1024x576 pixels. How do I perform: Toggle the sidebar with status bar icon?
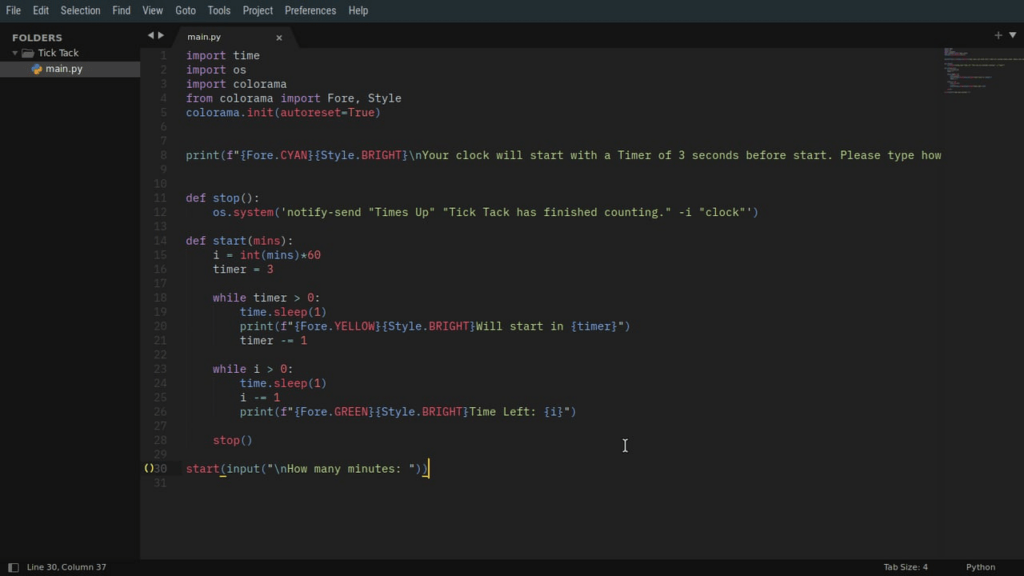tap(13, 567)
